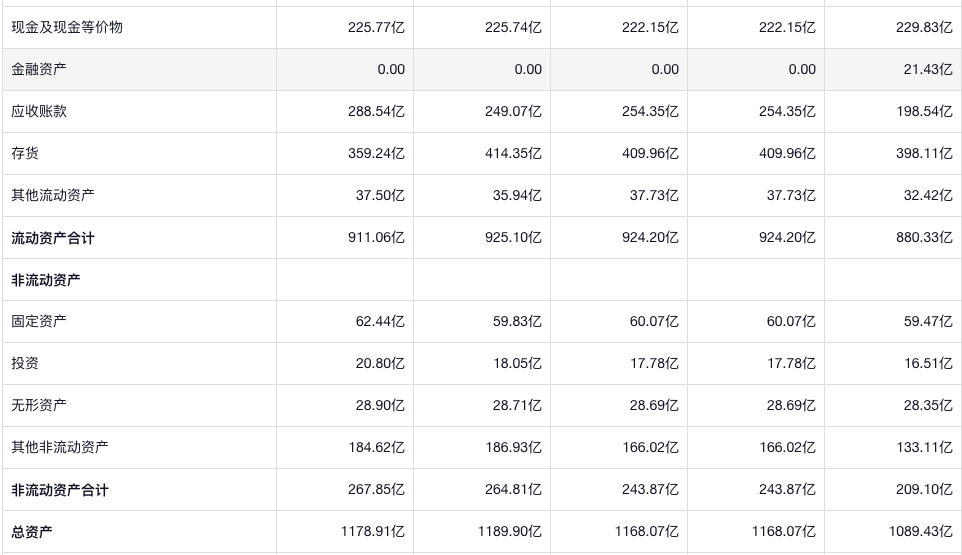Click the 非流动资产 section heading
This screenshot has height=555, width=962.
pos(46,280)
